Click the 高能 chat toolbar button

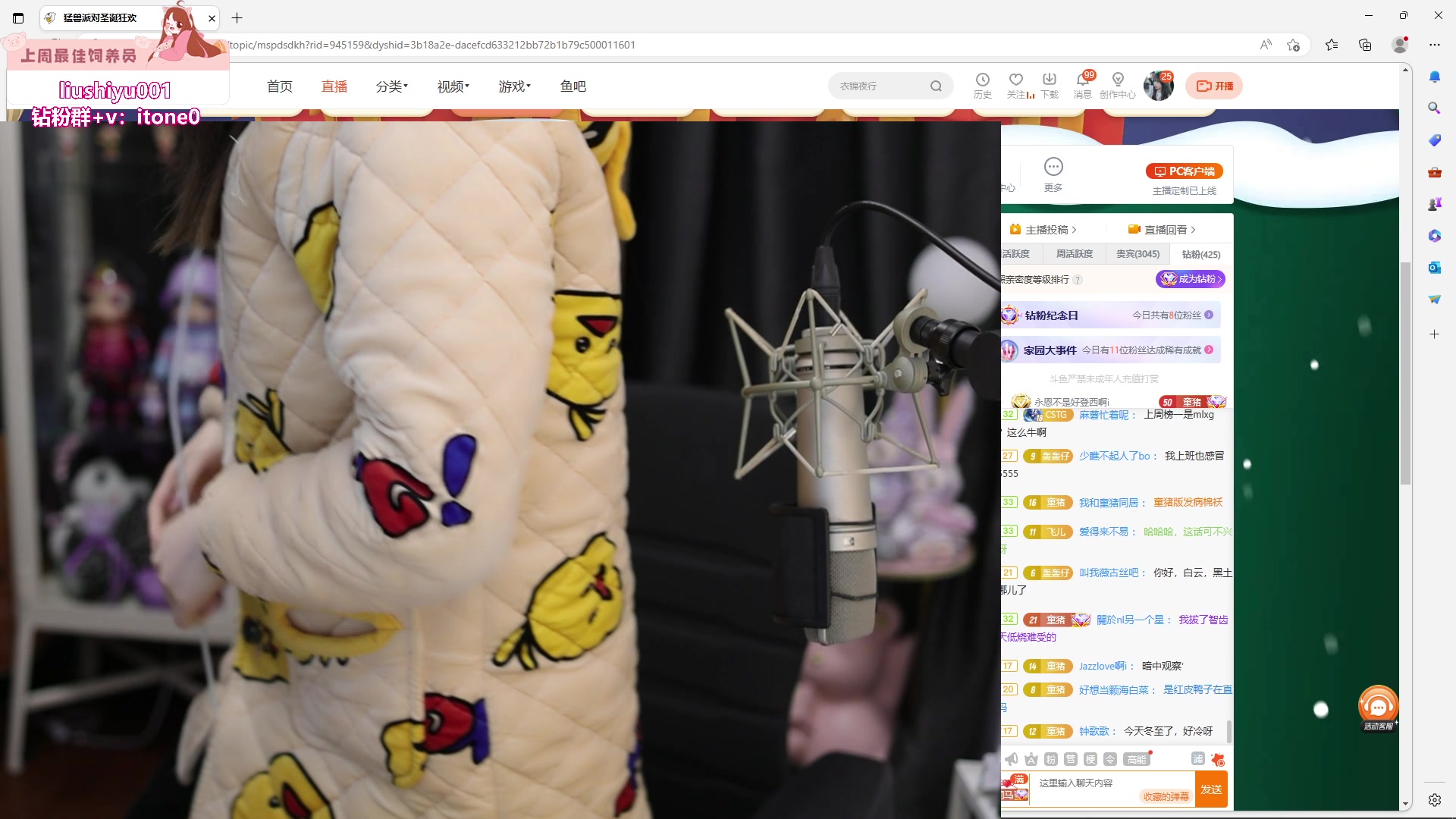[1136, 759]
